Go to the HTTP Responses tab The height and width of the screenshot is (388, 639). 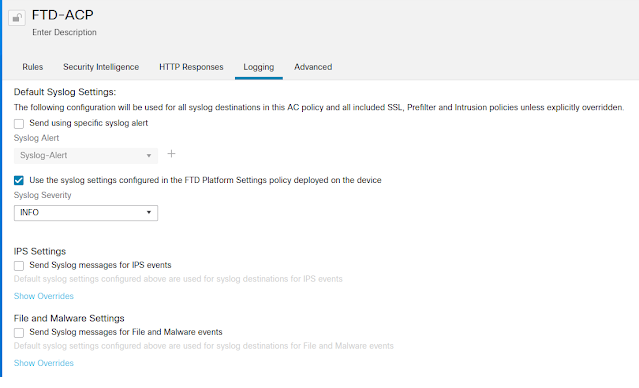point(191,67)
